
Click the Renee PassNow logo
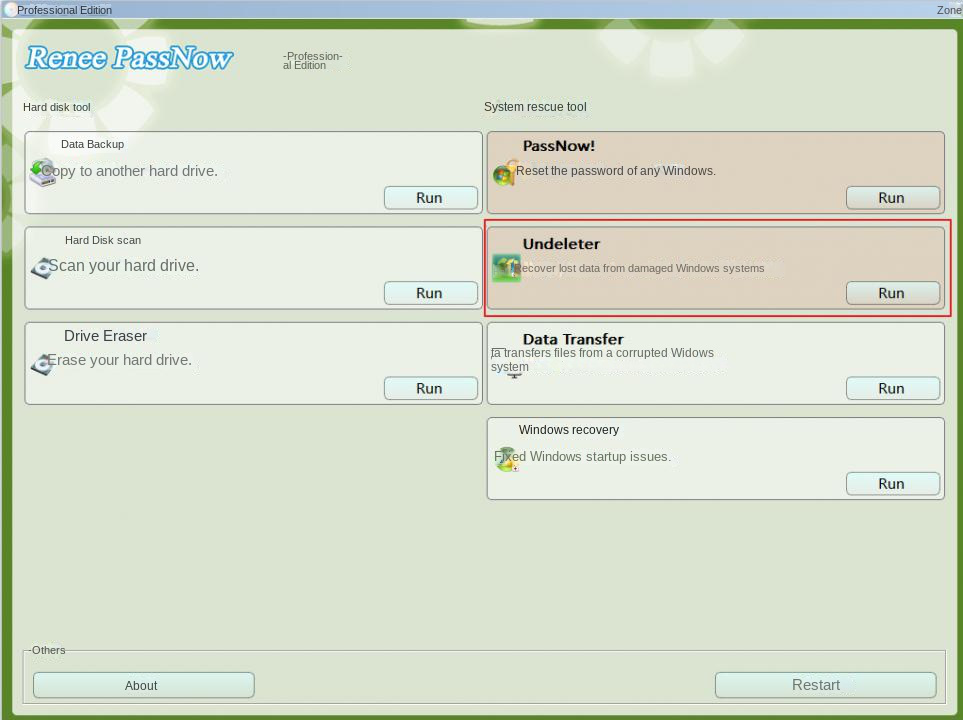[x=128, y=57]
